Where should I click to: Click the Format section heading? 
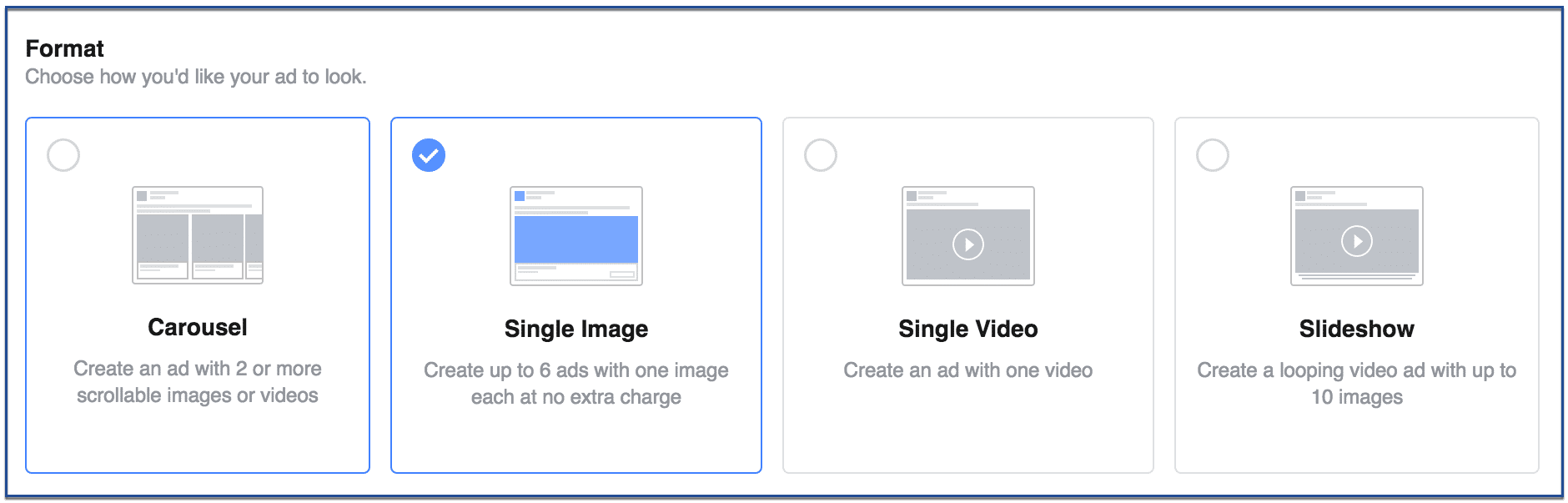[x=65, y=48]
